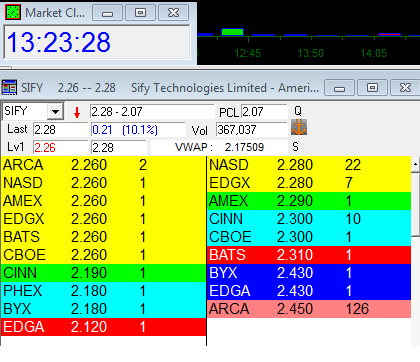Click the 0.21 (10.1%) change field
Viewport: 420px width, 362px height.
pyautogui.click(x=138, y=130)
